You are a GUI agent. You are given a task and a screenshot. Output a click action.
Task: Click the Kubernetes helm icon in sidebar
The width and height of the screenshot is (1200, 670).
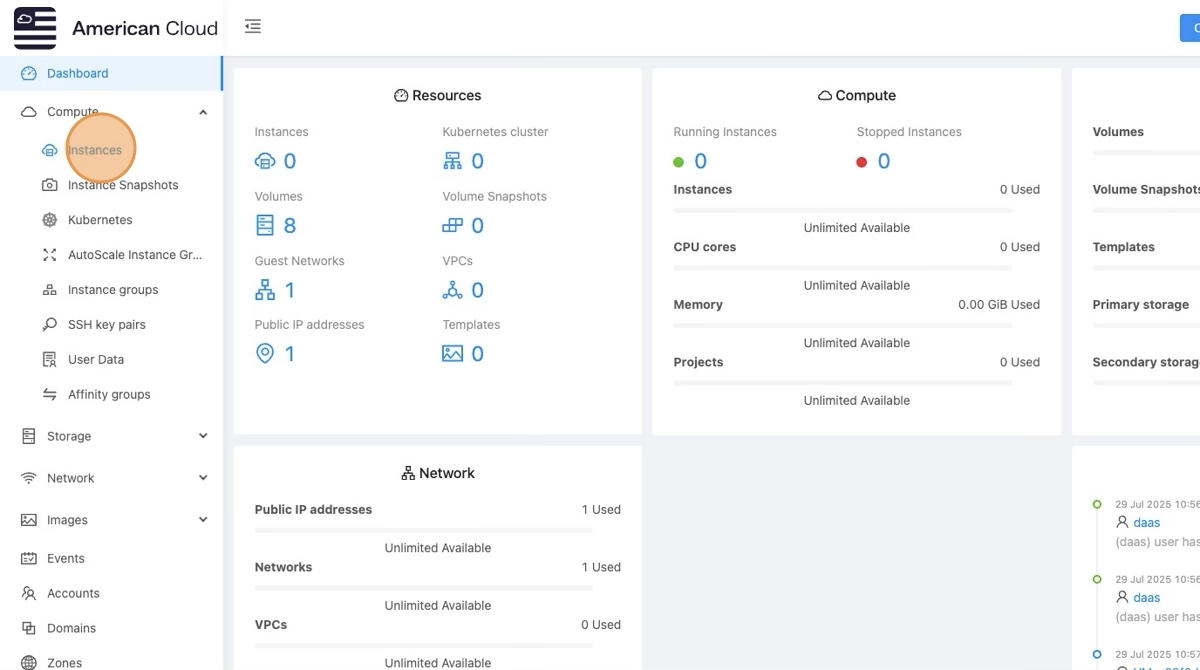(x=49, y=220)
